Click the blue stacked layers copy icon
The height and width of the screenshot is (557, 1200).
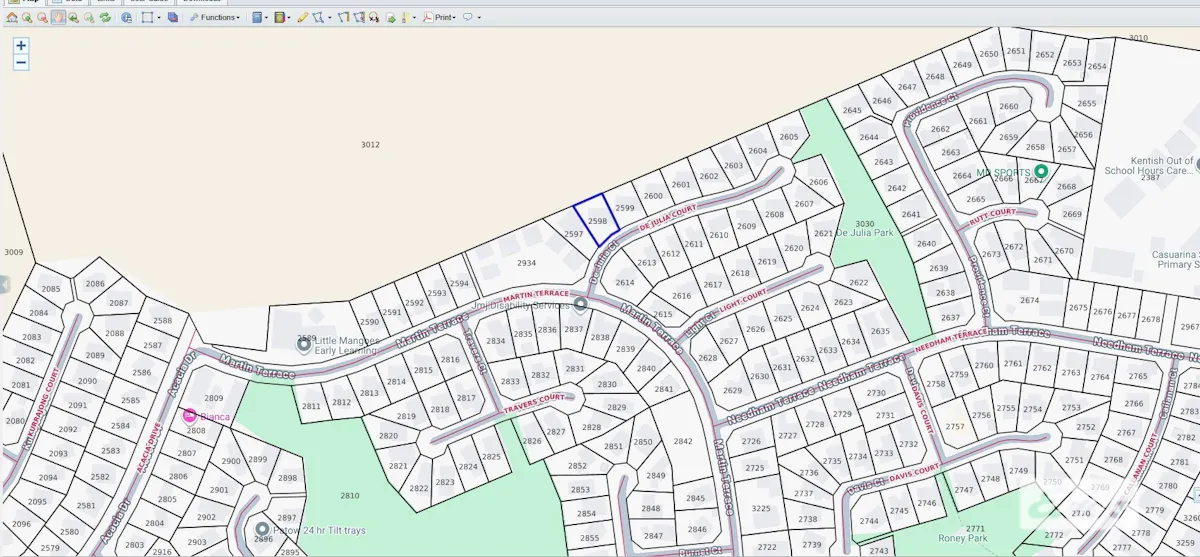(x=173, y=17)
